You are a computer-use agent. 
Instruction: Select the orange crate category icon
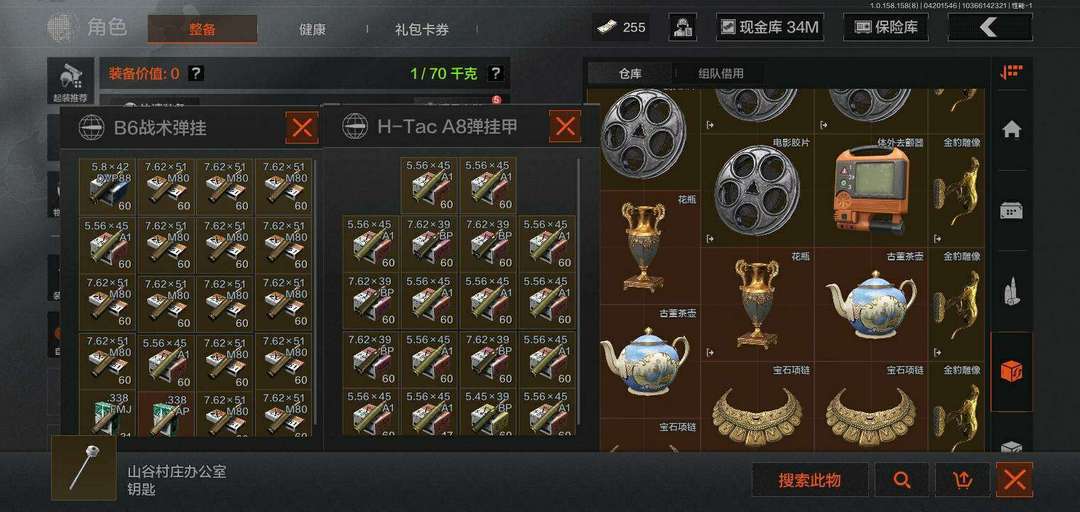click(1011, 372)
